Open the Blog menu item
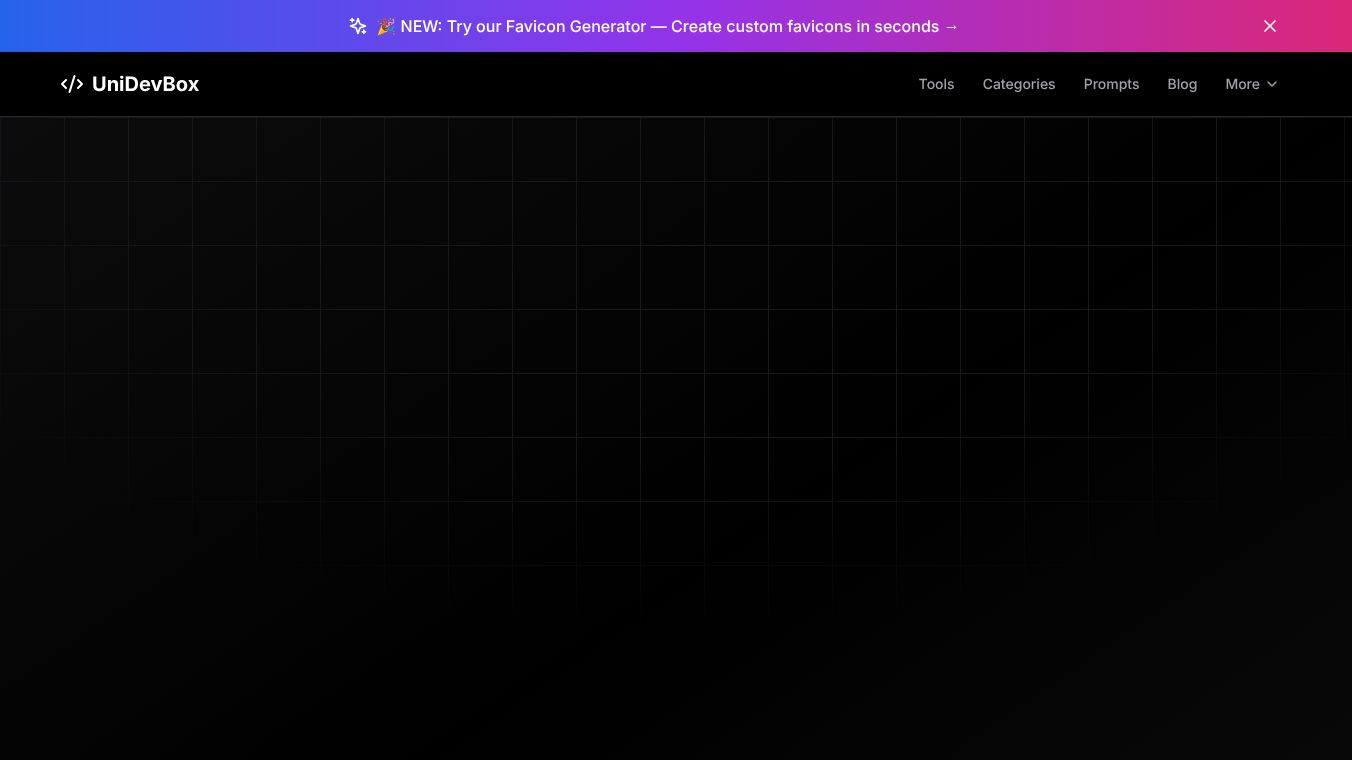1352x760 pixels. pos(1182,84)
